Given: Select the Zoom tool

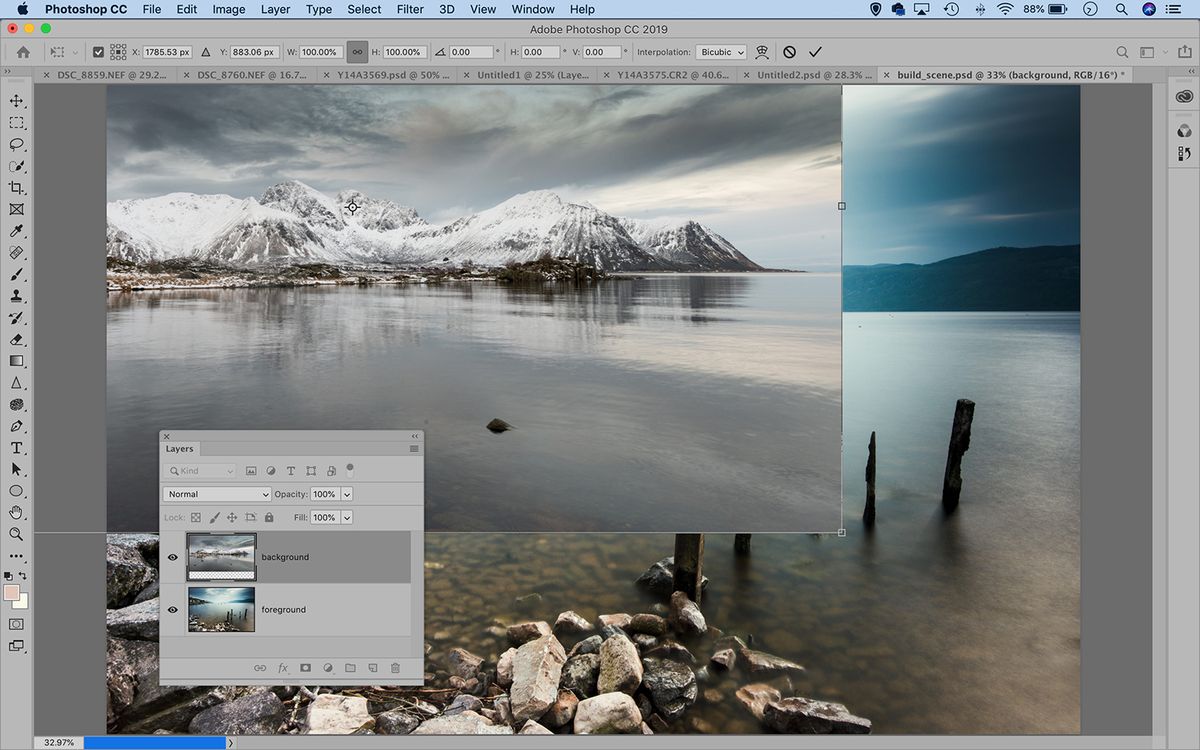Looking at the screenshot, I should [x=16, y=534].
